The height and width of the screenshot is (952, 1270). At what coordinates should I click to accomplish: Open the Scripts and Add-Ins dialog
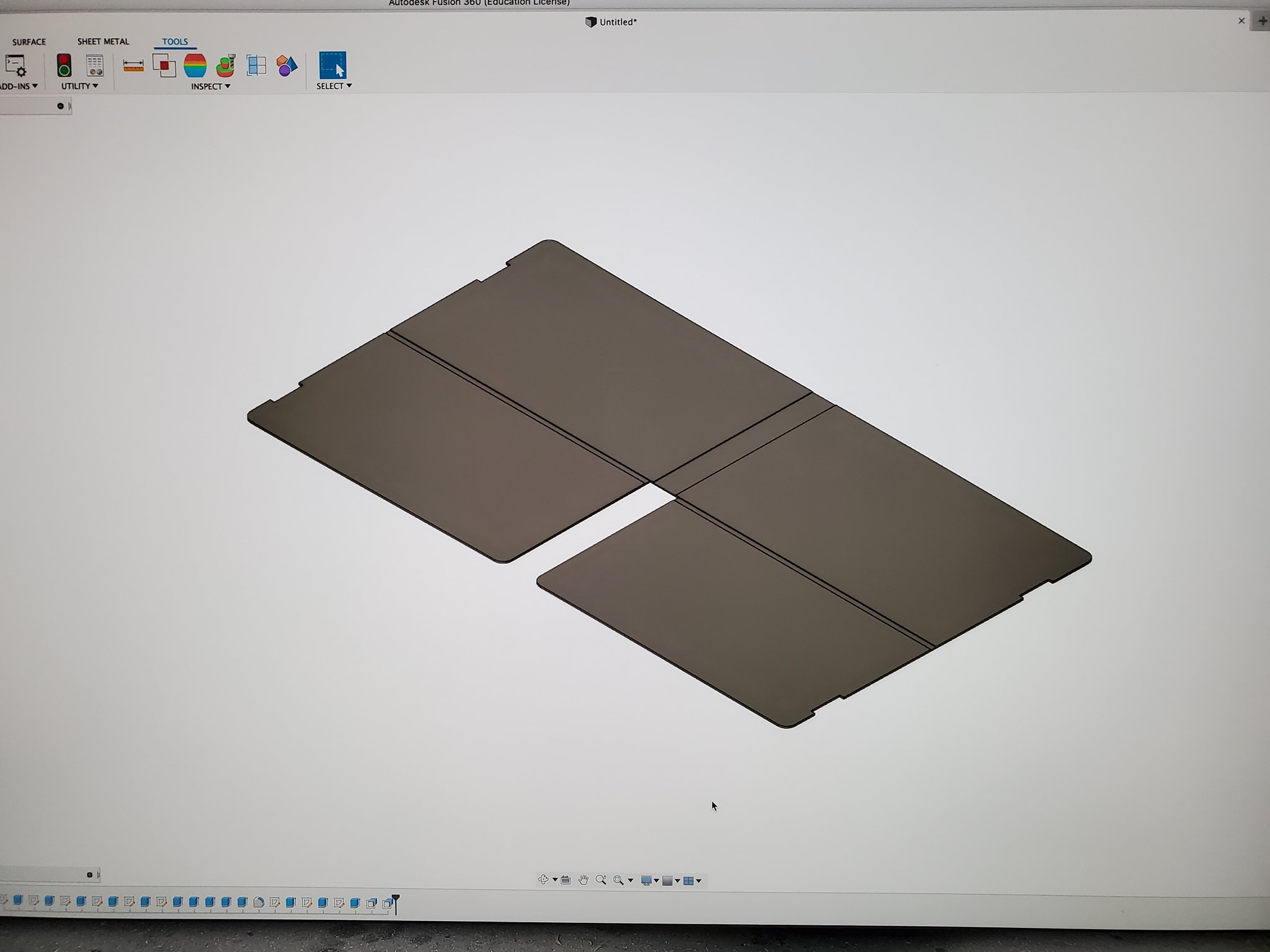point(16,66)
